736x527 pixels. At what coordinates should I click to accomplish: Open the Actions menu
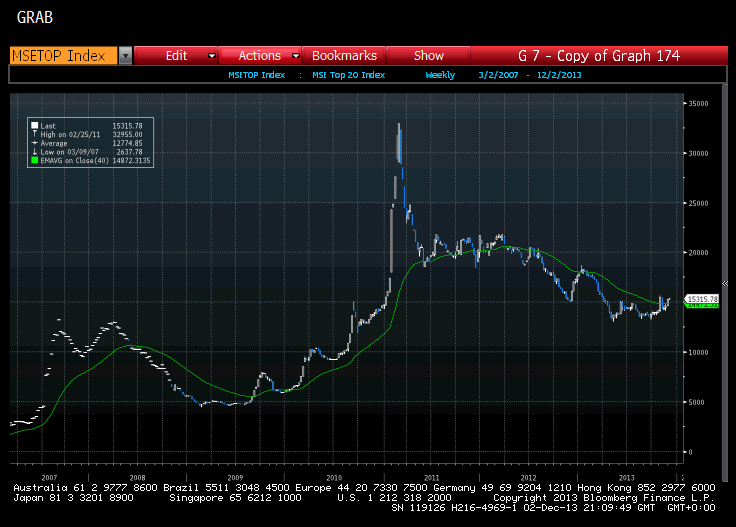click(x=260, y=56)
